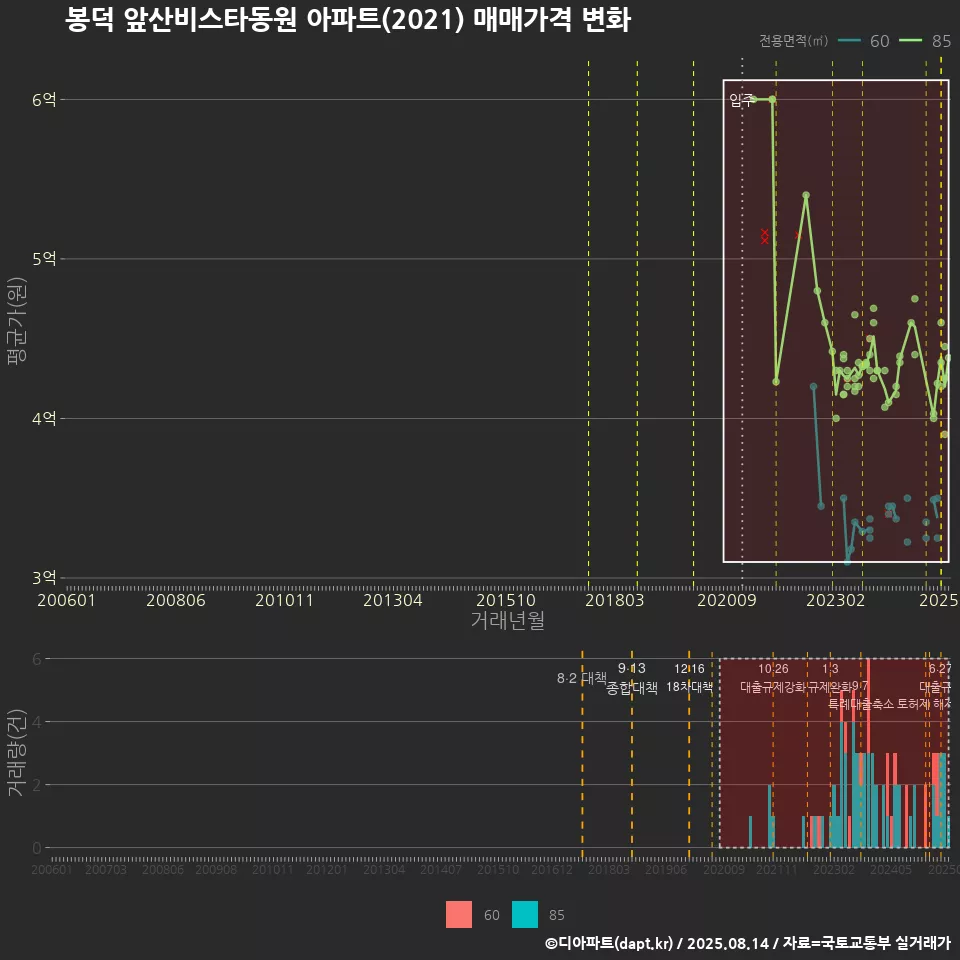960x960 pixels.
Task: Click the red 60 swatch in bottom legend
Action: click(x=459, y=915)
